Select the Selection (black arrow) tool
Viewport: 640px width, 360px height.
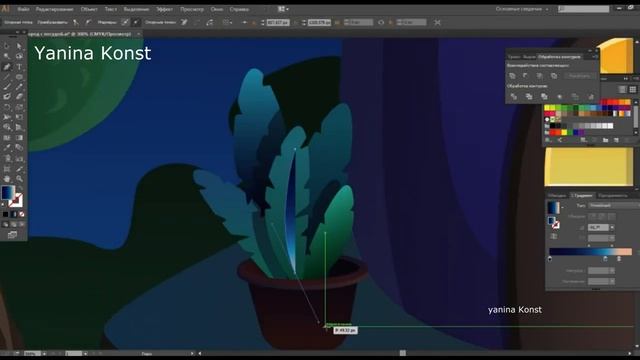coord(7,46)
